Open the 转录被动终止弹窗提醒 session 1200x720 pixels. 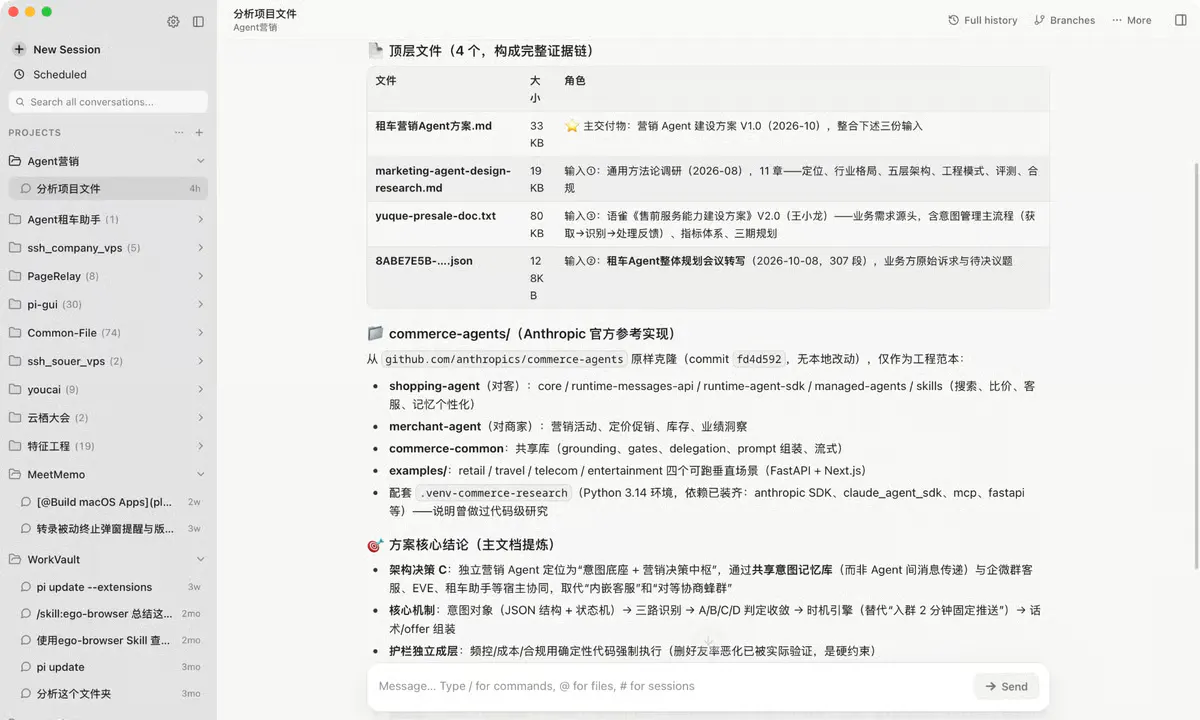click(108, 528)
